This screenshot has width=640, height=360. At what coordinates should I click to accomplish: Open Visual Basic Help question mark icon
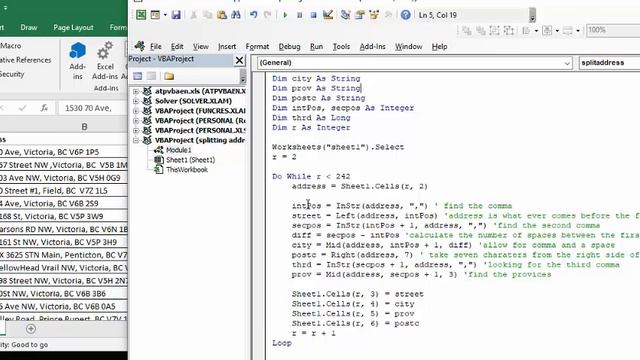pos(405,15)
